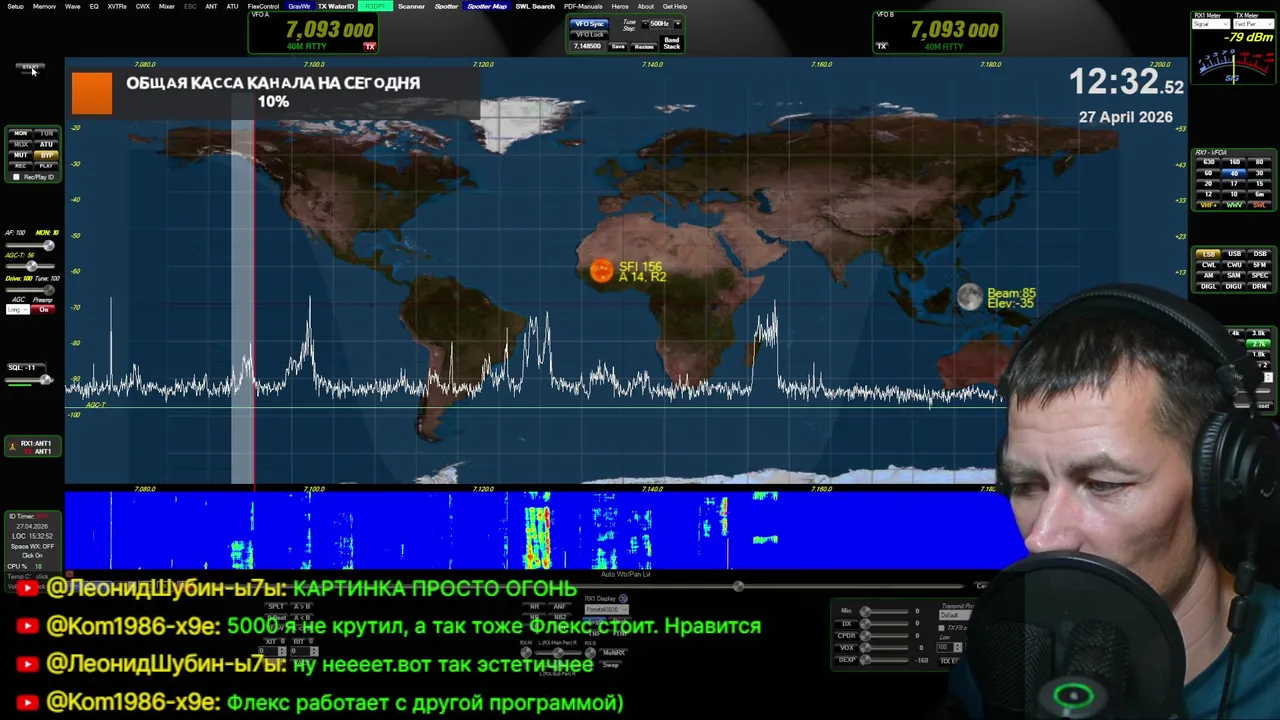Viewport: 1280px width, 720px height.
Task: Open the RX1 Meter Signal dropdown
Action: tap(1209, 24)
